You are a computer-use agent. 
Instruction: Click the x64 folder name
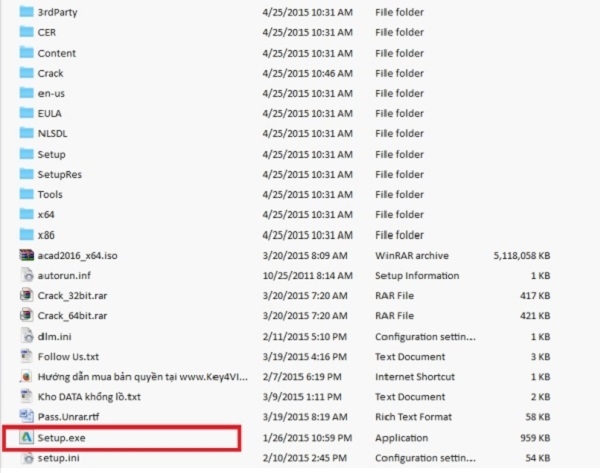pos(46,214)
